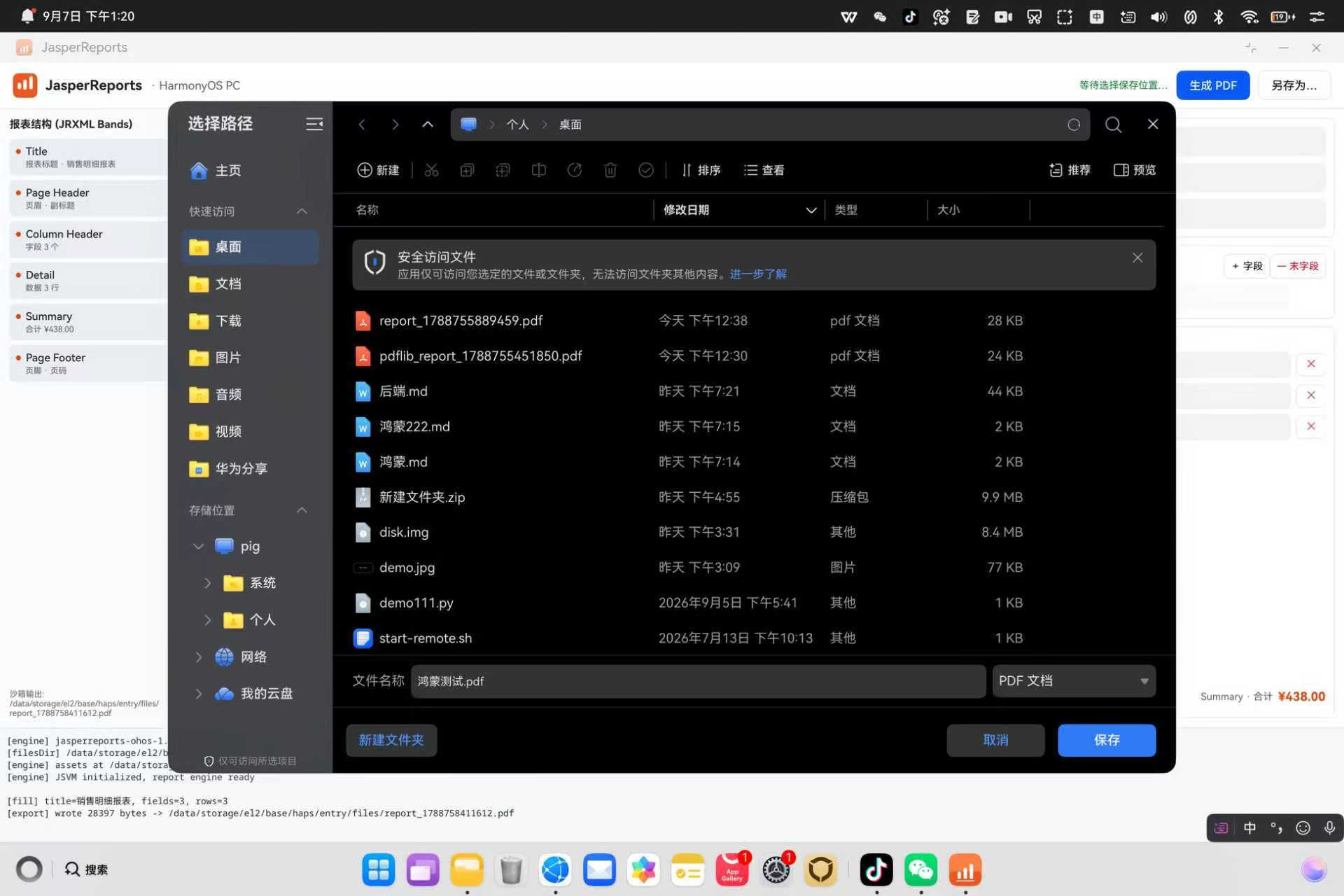Open the 进一步了解 link
This screenshot has height=896, width=1344.
click(758, 274)
